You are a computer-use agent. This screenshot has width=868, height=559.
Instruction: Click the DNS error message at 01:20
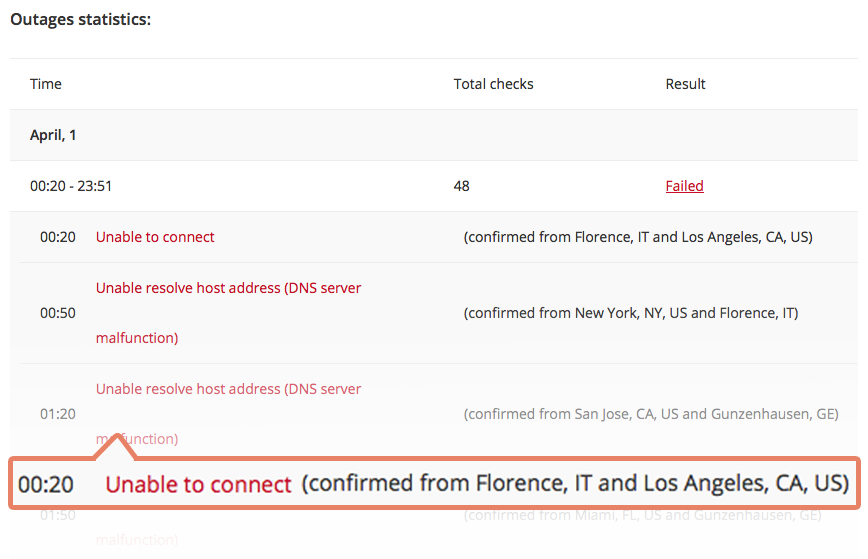coord(228,389)
